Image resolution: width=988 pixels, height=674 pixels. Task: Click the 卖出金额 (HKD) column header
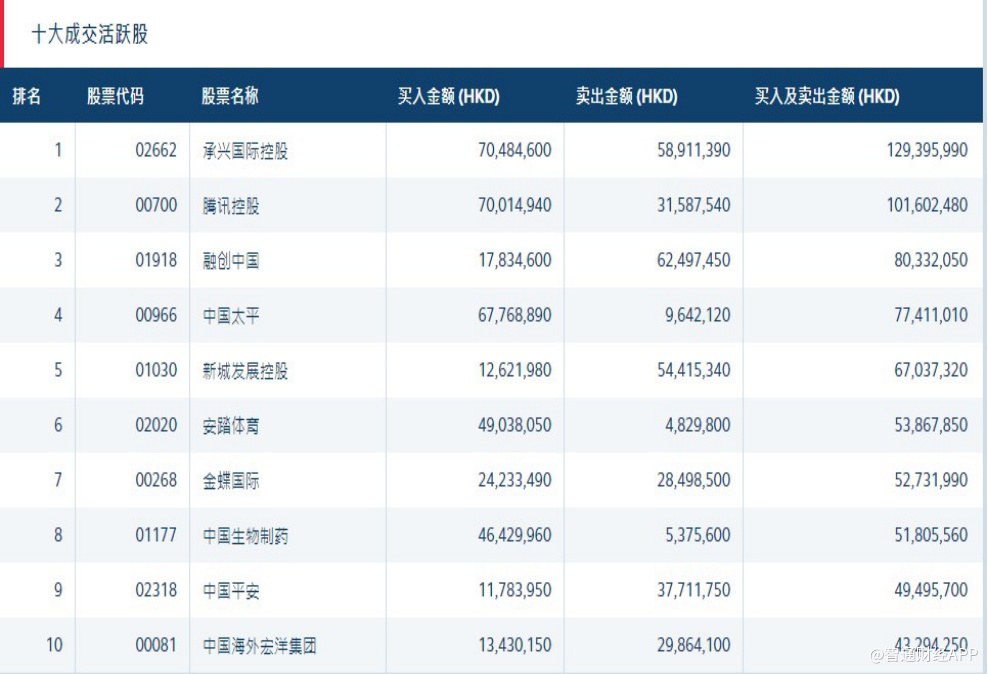coord(627,96)
